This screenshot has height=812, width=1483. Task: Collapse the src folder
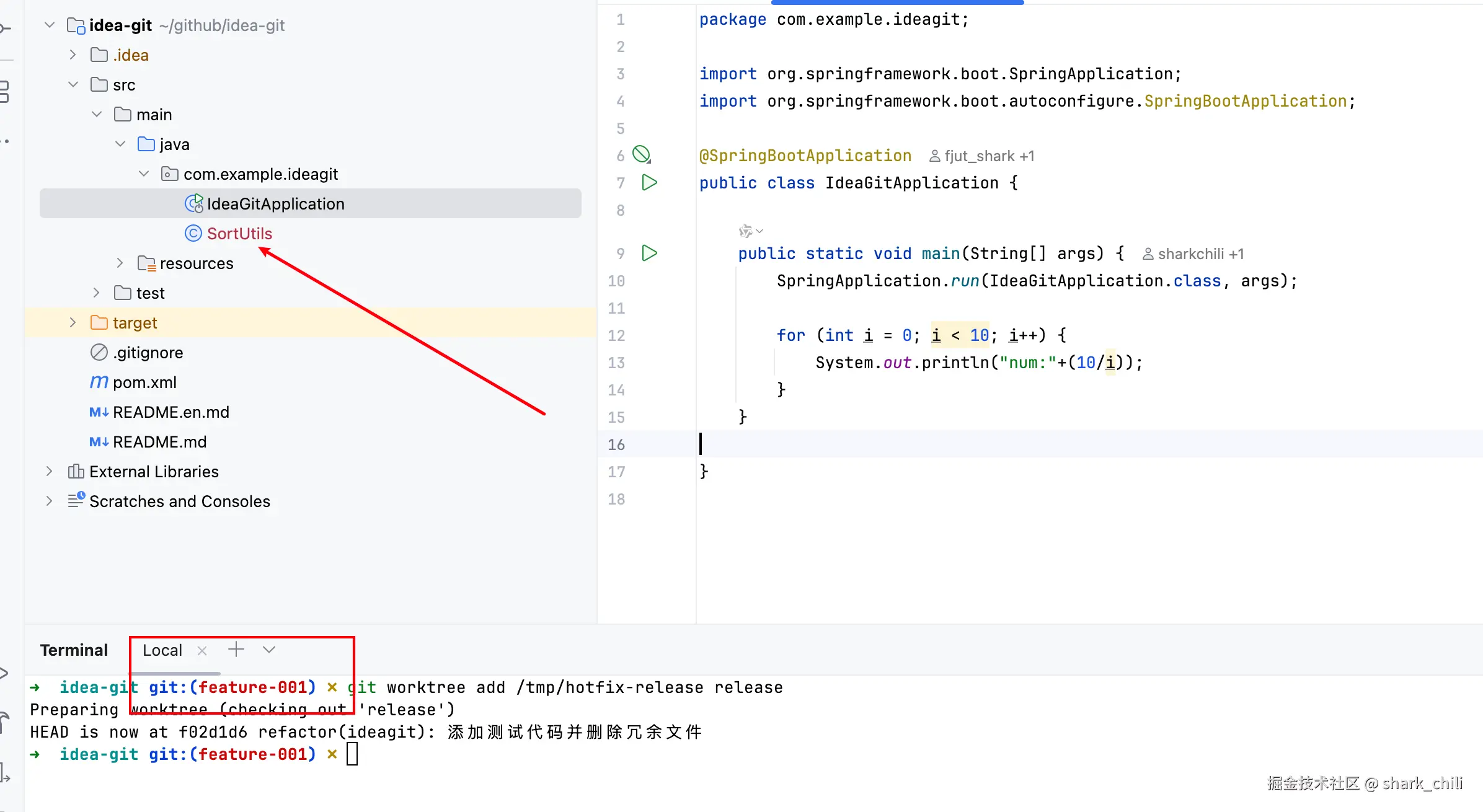(x=73, y=84)
